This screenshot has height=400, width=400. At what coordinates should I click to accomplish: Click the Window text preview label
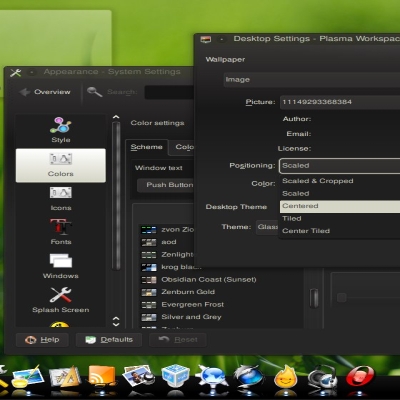pos(159,168)
